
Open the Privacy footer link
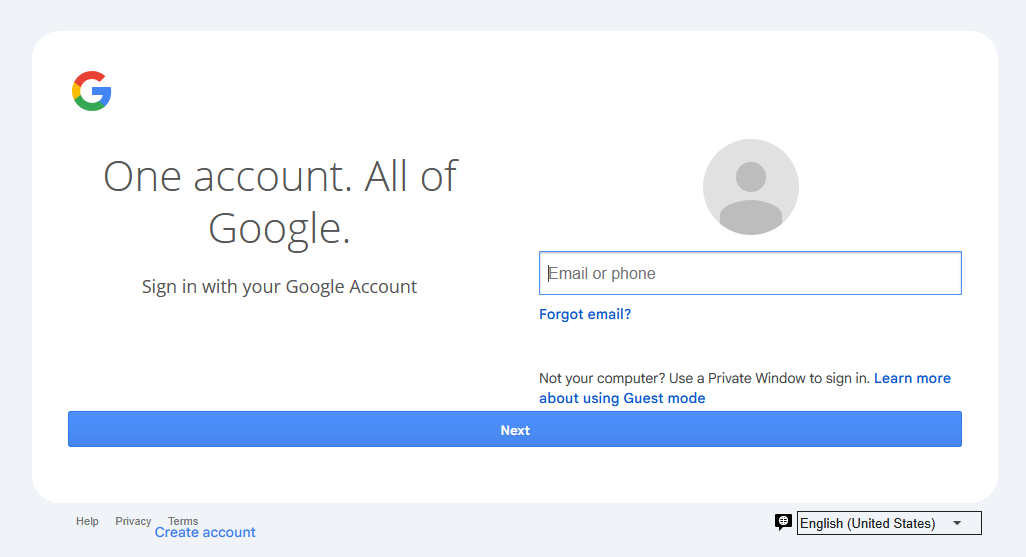click(x=133, y=521)
